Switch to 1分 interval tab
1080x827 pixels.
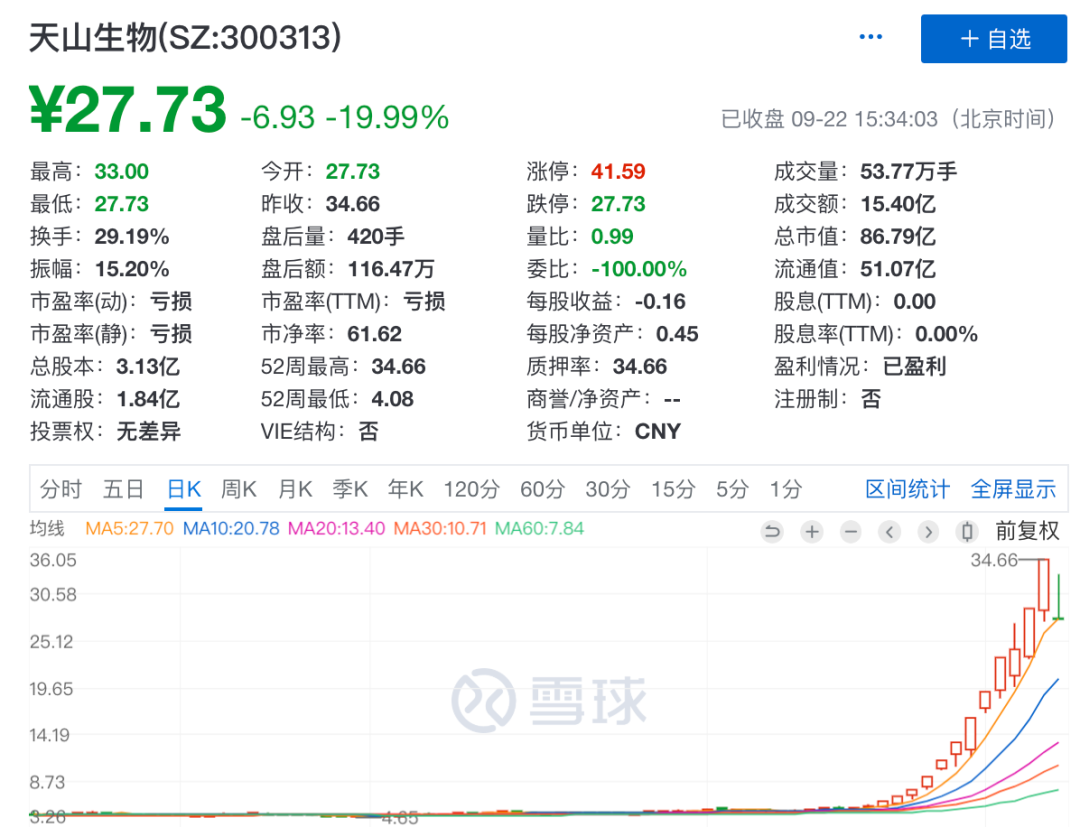(786, 490)
